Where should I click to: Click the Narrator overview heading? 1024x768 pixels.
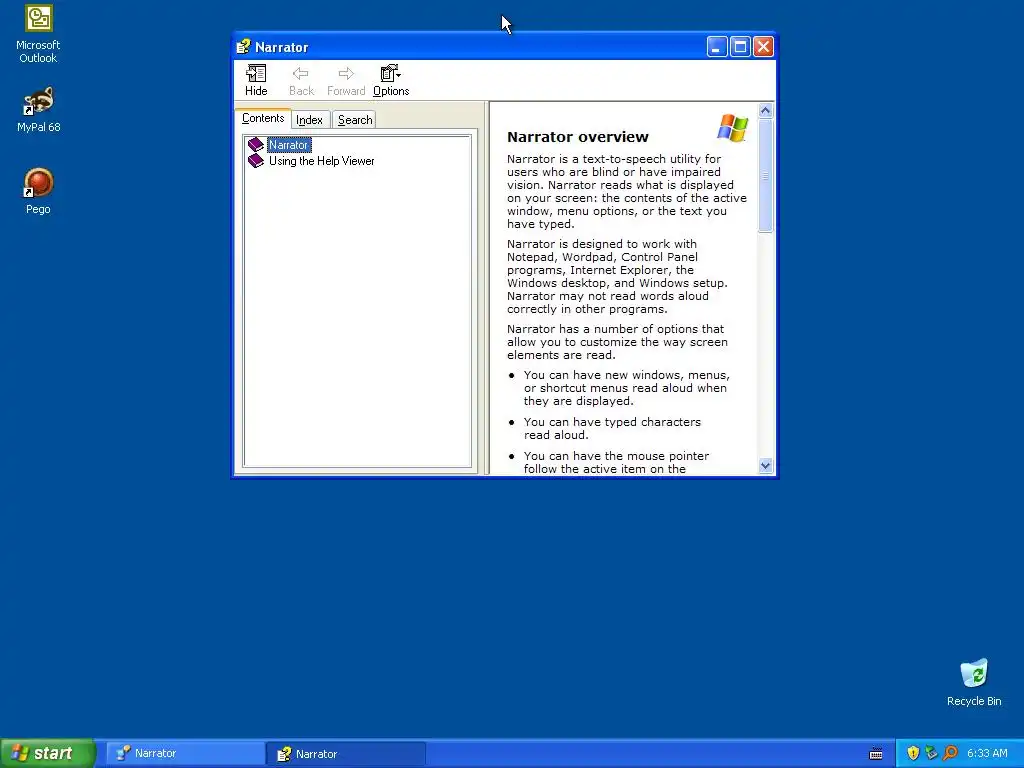click(x=578, y=136)
